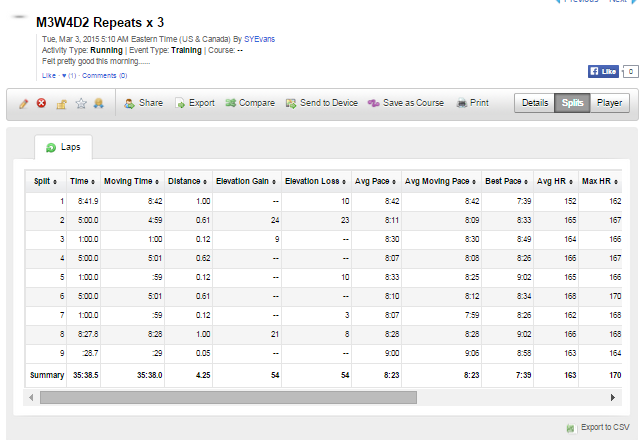Send the activity to device
The image size is (643, 440).
click(x=321, y=103)
